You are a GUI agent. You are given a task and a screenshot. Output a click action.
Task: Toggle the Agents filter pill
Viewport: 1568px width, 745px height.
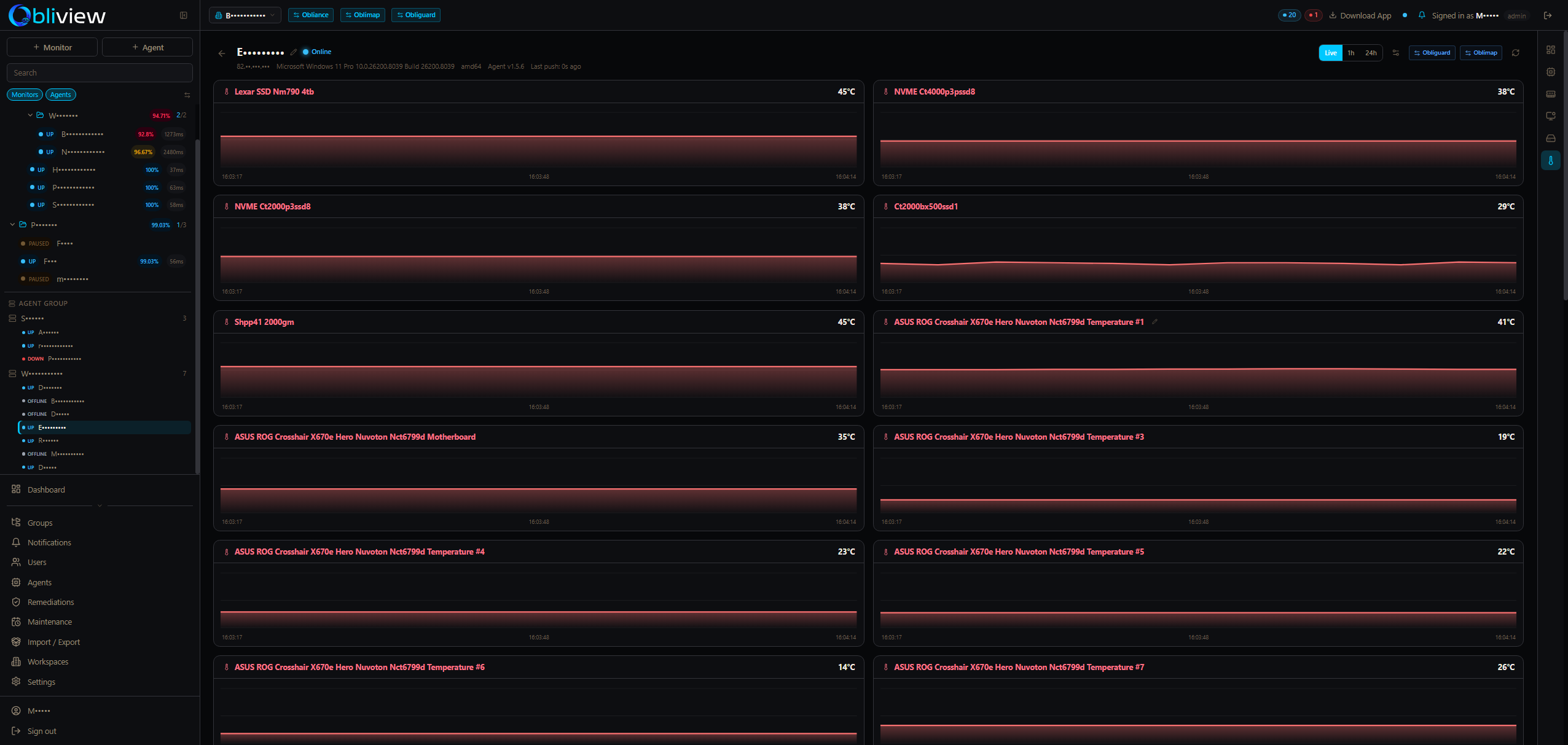pyautogui.click(x=60, y=95)
